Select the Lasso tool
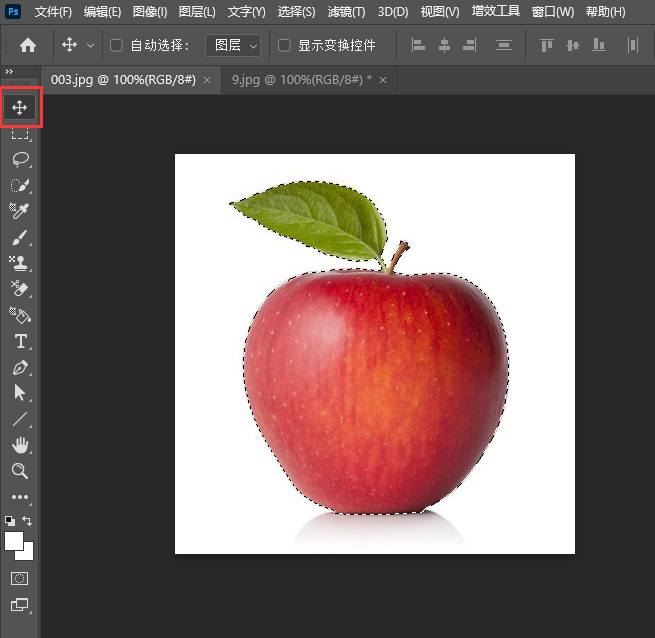 (20, 159)
